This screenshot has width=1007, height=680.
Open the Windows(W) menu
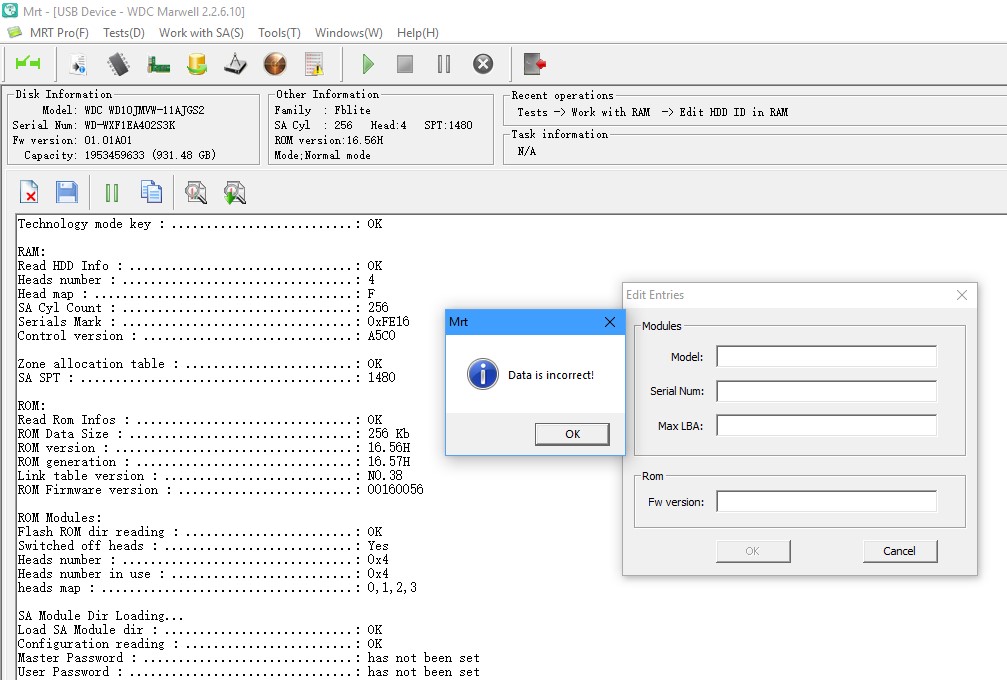[349, 33]
